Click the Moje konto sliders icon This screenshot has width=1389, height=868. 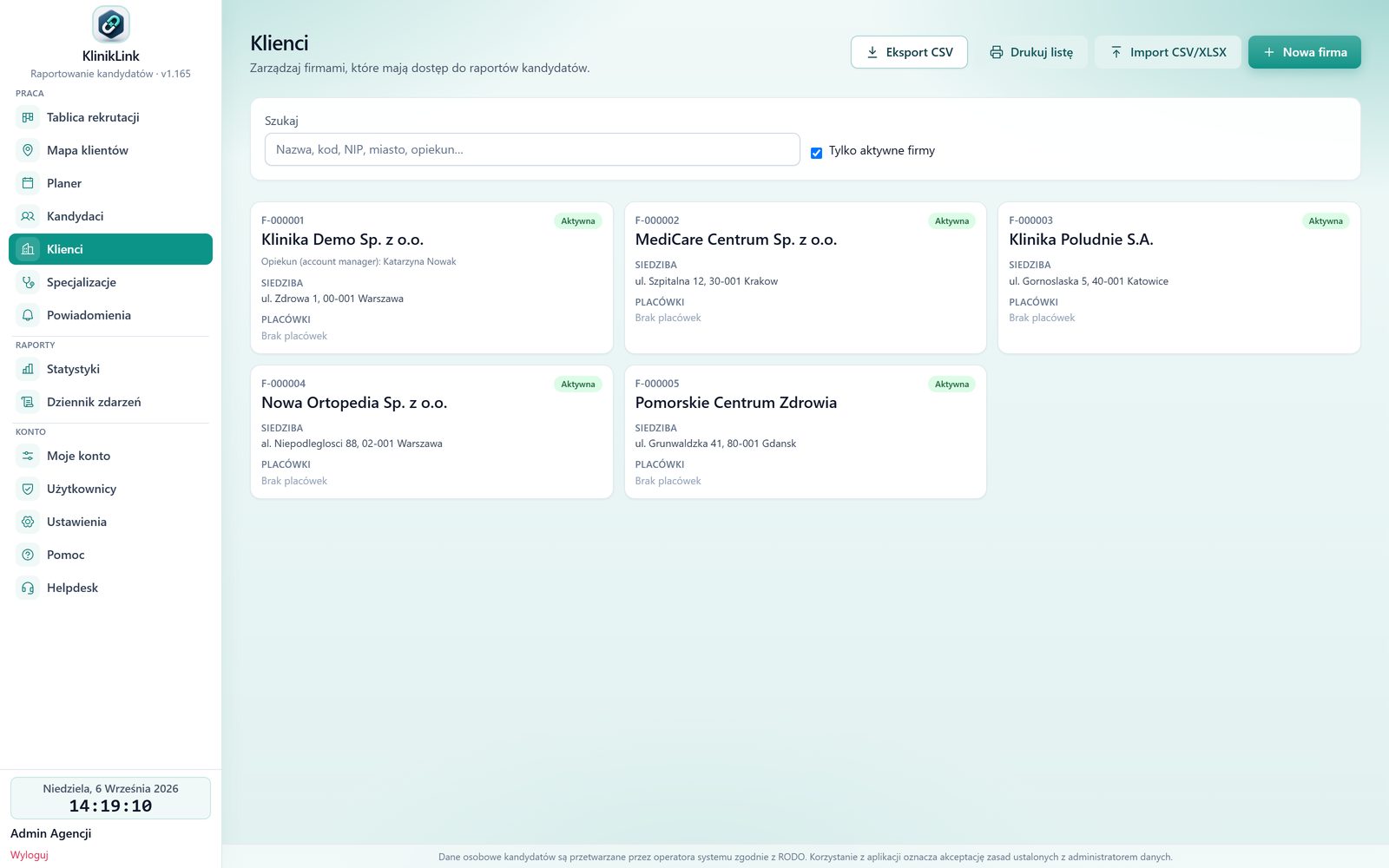point(28,456)
